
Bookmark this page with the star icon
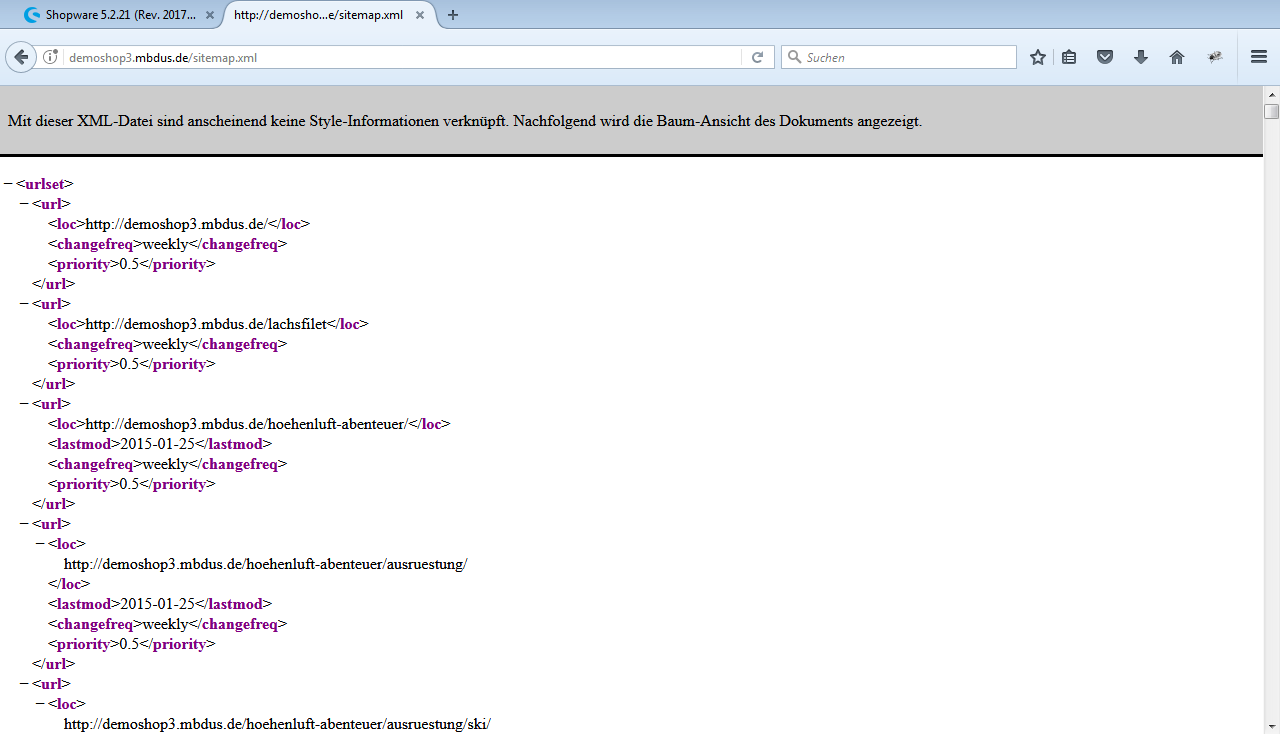(1038, 57)
